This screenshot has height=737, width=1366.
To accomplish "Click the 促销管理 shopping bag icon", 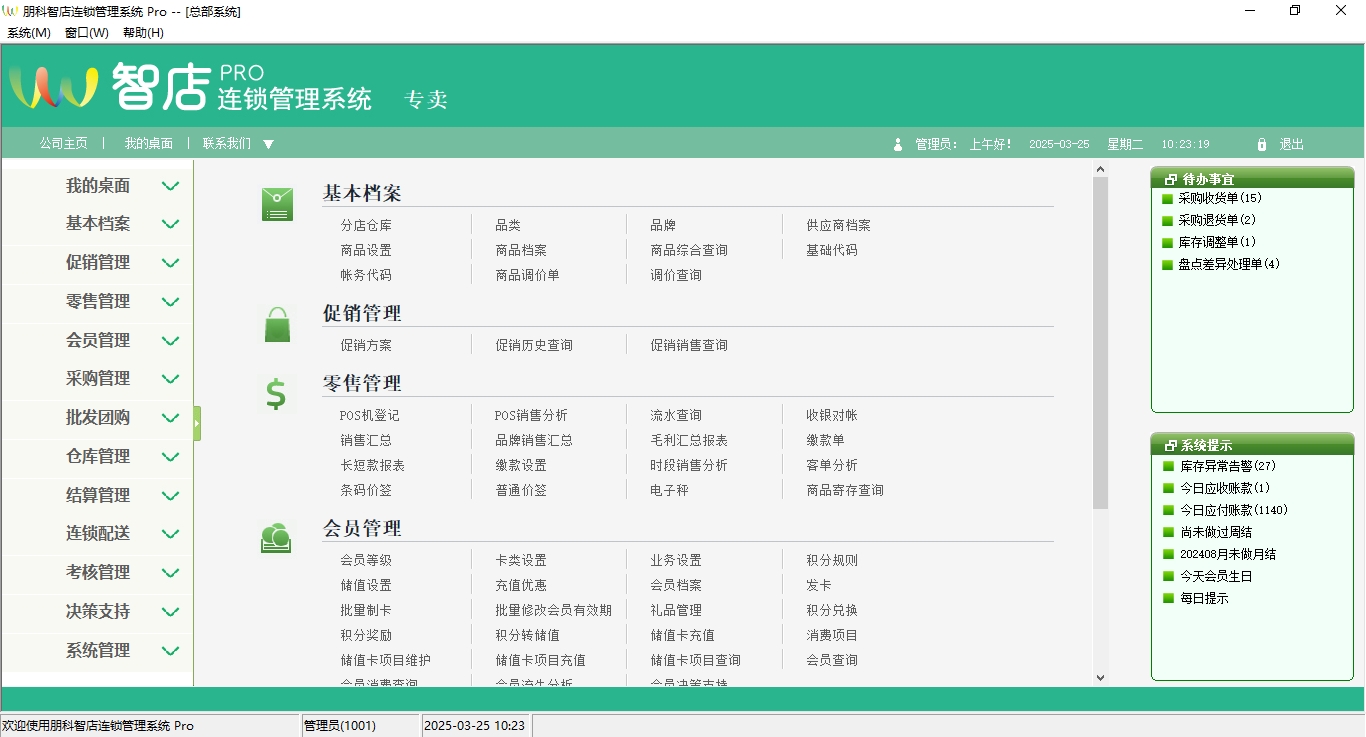I will [277, 325].
